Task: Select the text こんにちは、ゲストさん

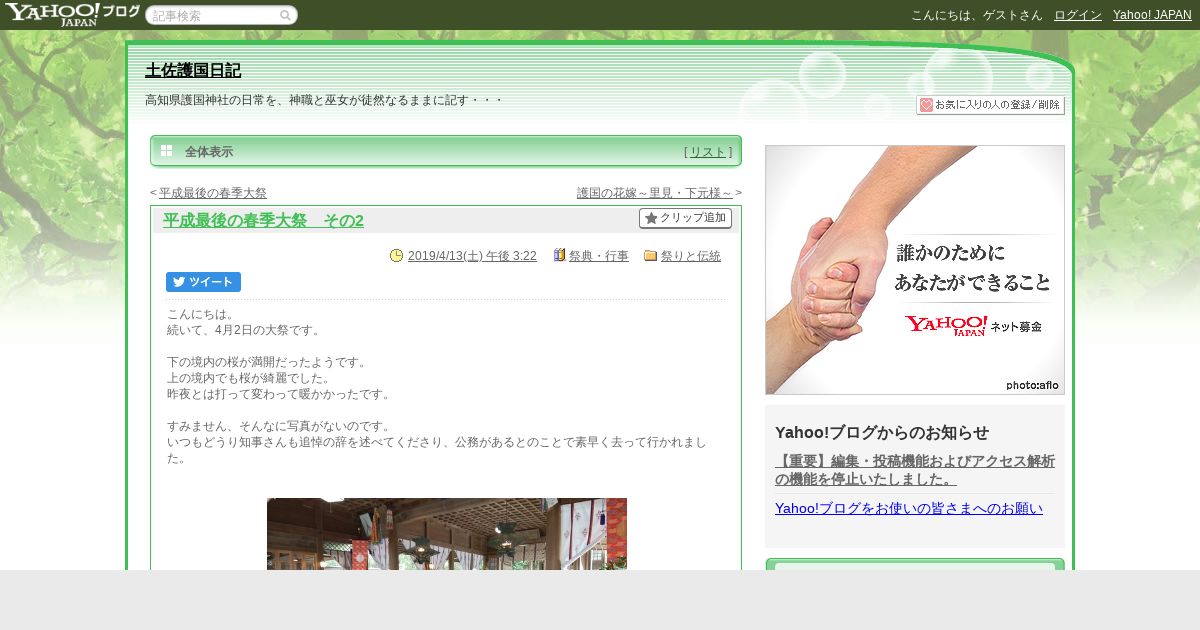Action: 977,15
